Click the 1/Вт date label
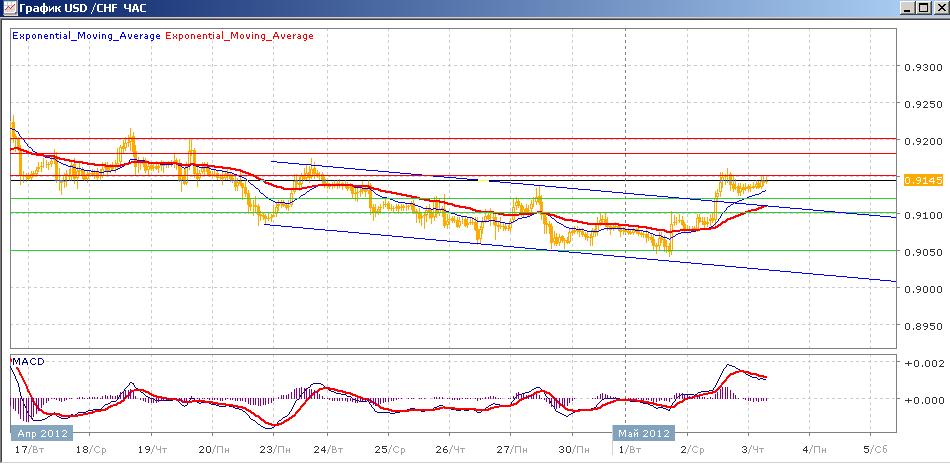 (631, 450)
